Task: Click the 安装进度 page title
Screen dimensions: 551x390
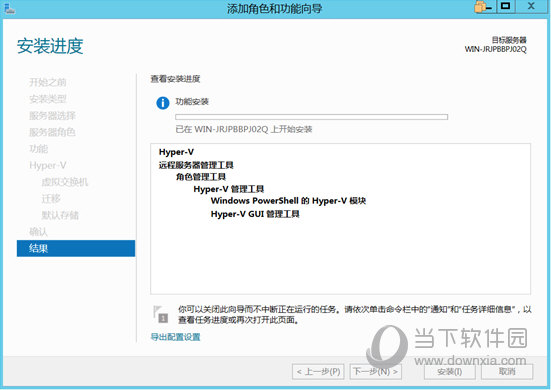Action: point(50,46)
